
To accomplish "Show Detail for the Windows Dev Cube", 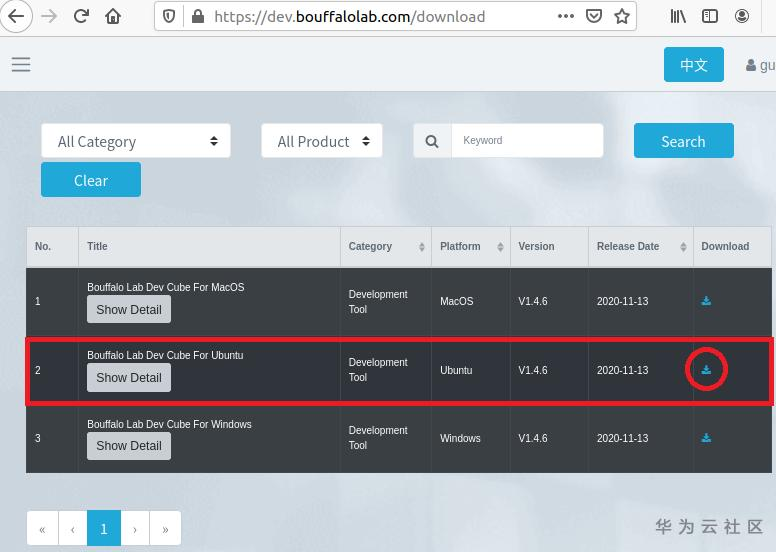I will tap(129, 446).
